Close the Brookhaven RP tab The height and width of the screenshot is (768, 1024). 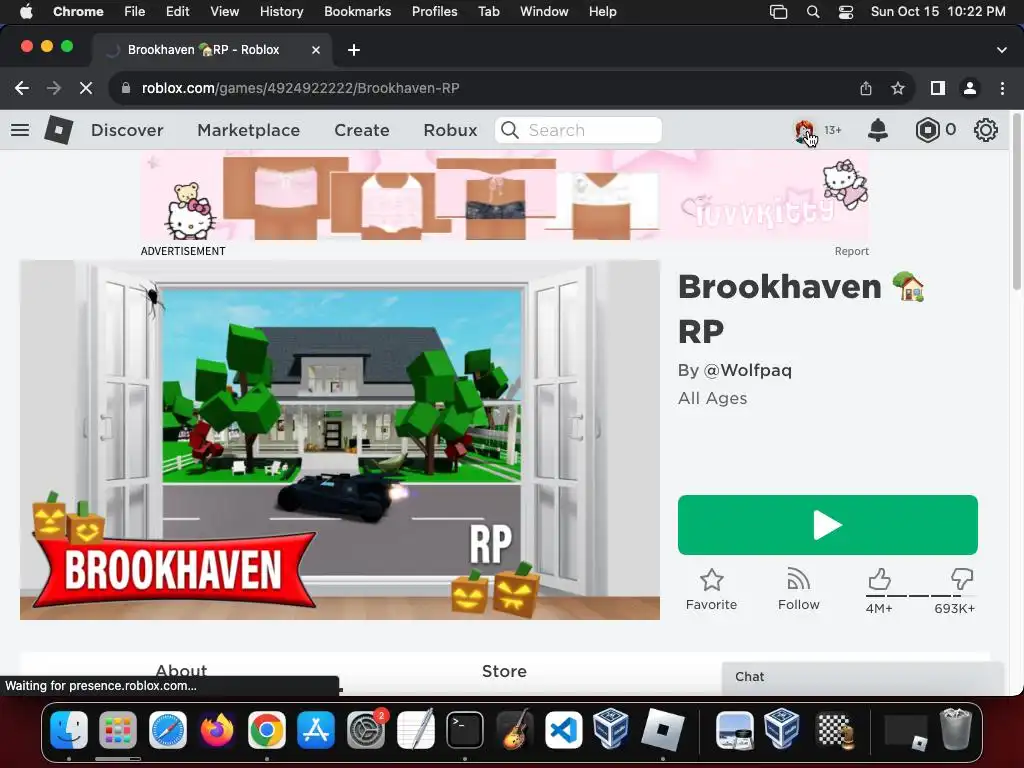(316, 50)
